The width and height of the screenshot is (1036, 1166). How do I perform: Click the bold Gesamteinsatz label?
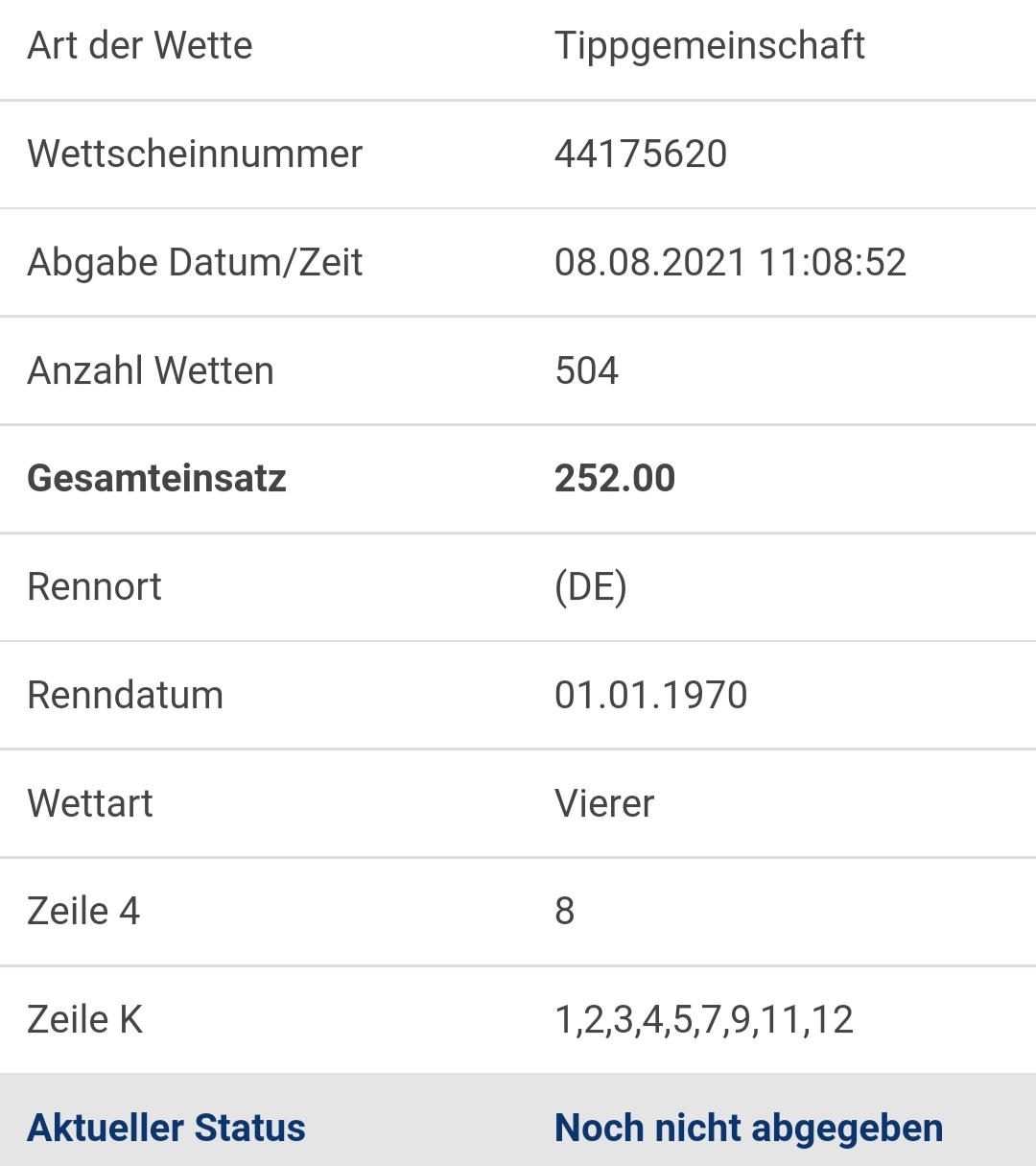[x=157, y=478]
